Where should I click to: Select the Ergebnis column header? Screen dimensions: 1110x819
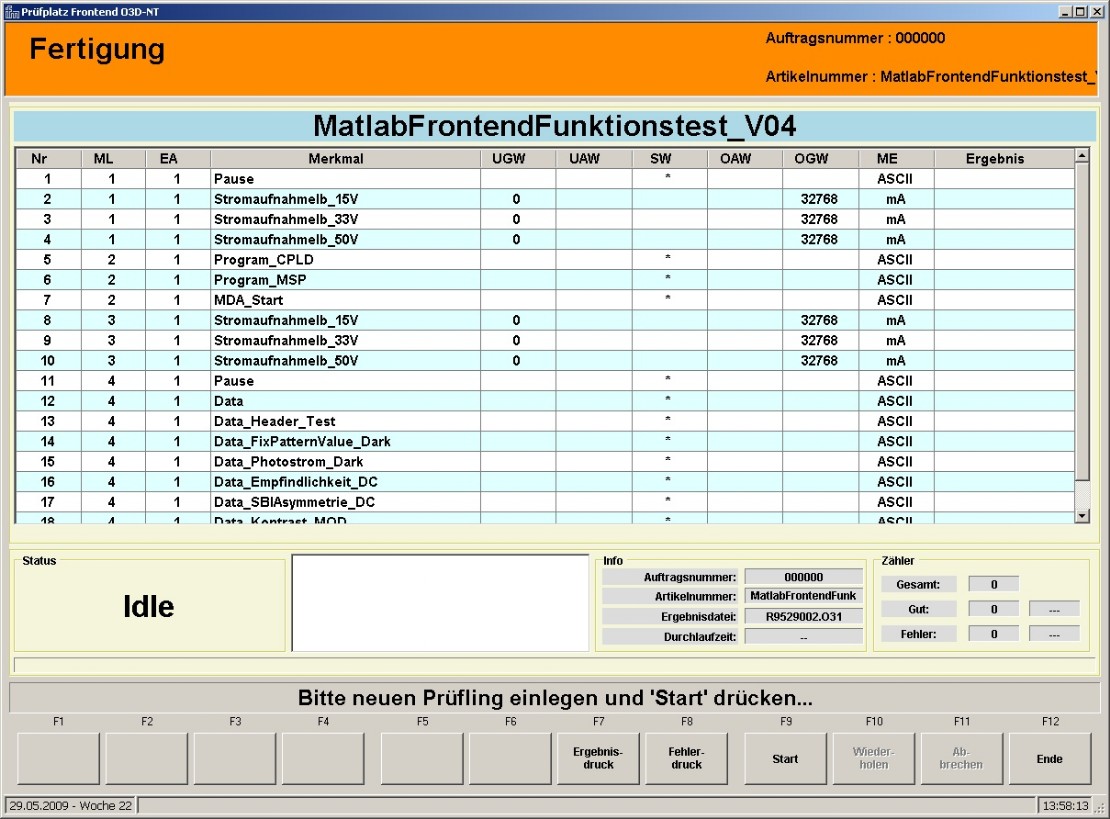[1004, 159]
